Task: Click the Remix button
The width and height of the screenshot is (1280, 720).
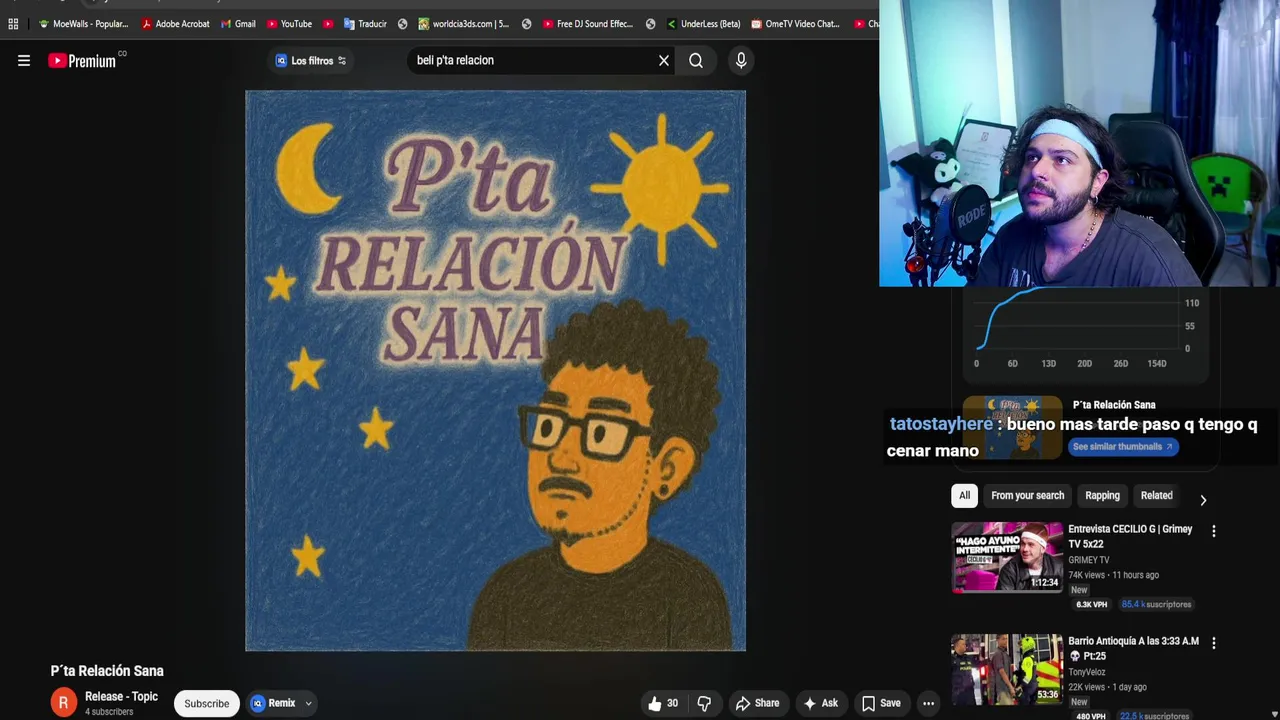Action: tap(273, 703)
